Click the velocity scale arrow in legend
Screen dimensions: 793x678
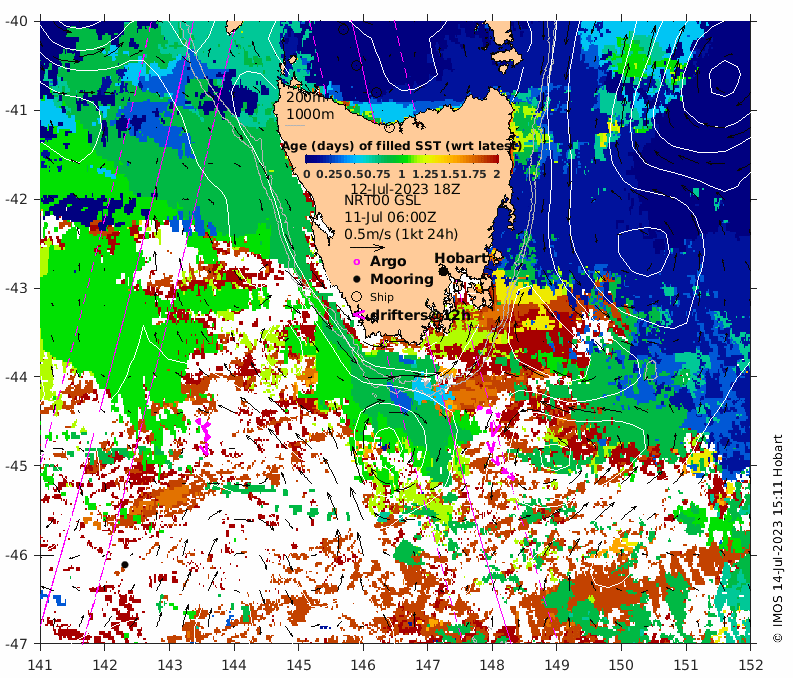tap(368, 248)
